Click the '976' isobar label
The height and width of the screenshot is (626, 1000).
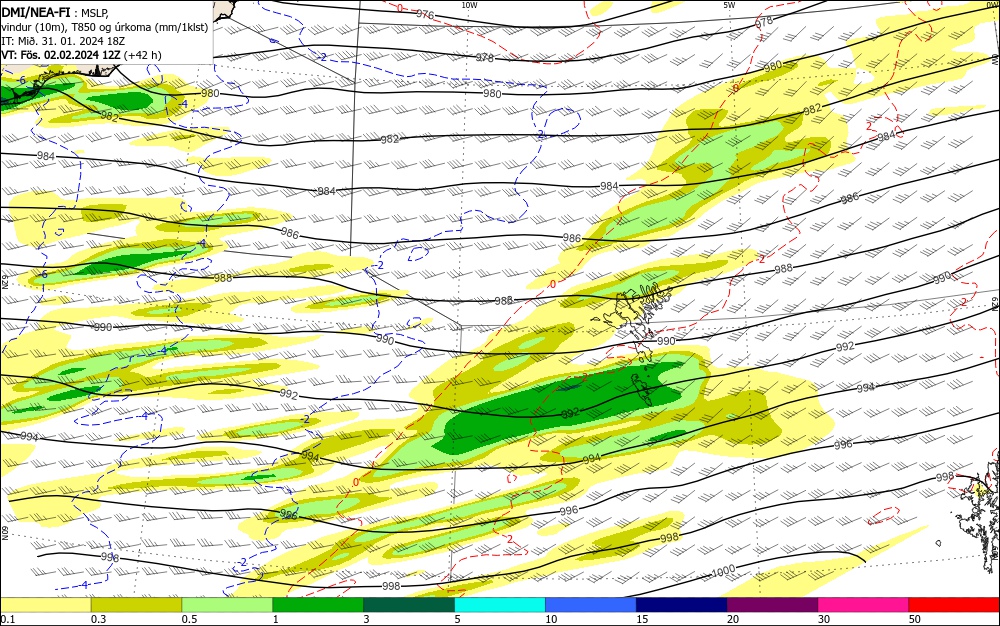coord(425,15)
